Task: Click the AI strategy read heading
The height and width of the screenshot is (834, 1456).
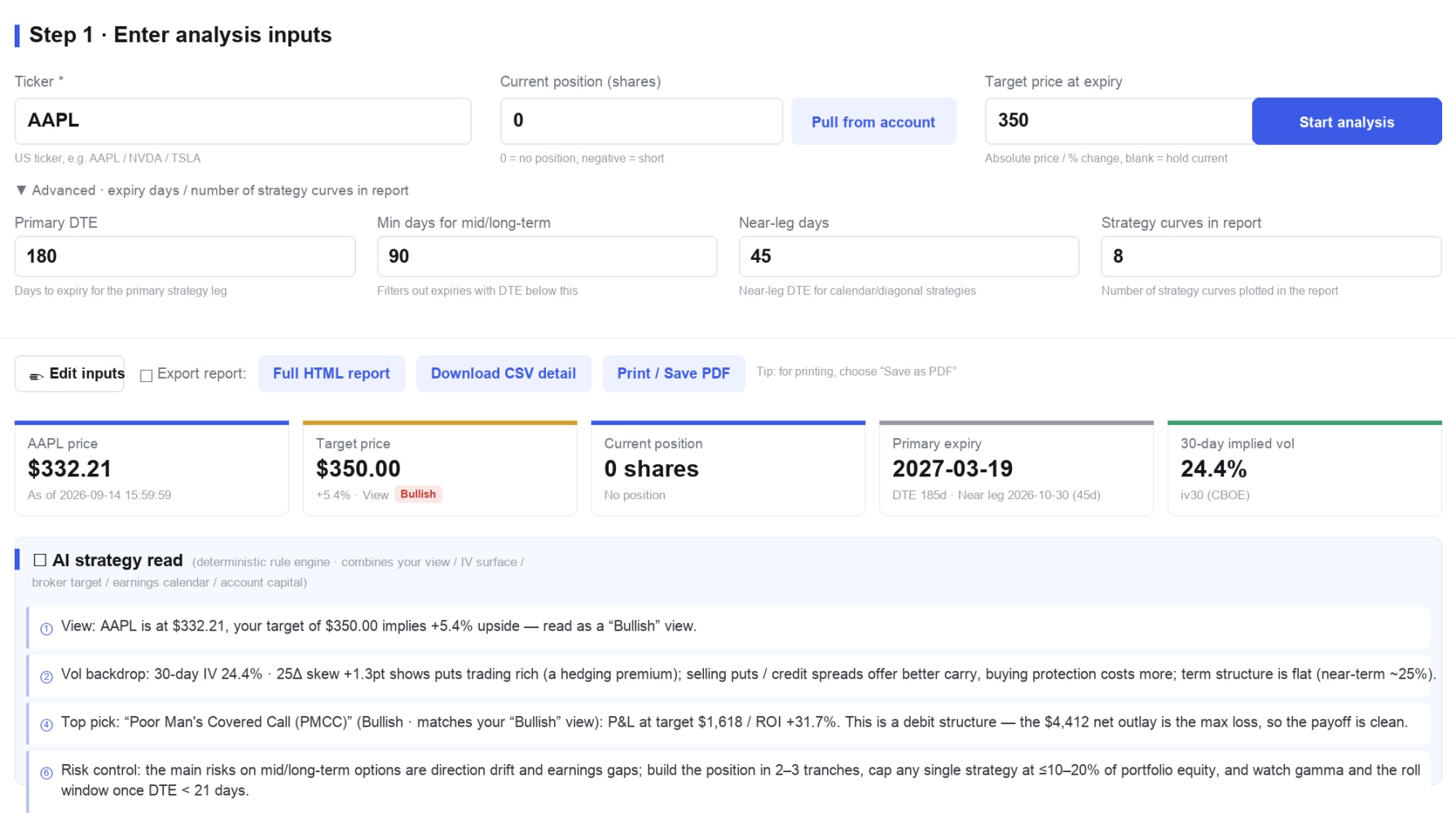Action: click(117, 560)
